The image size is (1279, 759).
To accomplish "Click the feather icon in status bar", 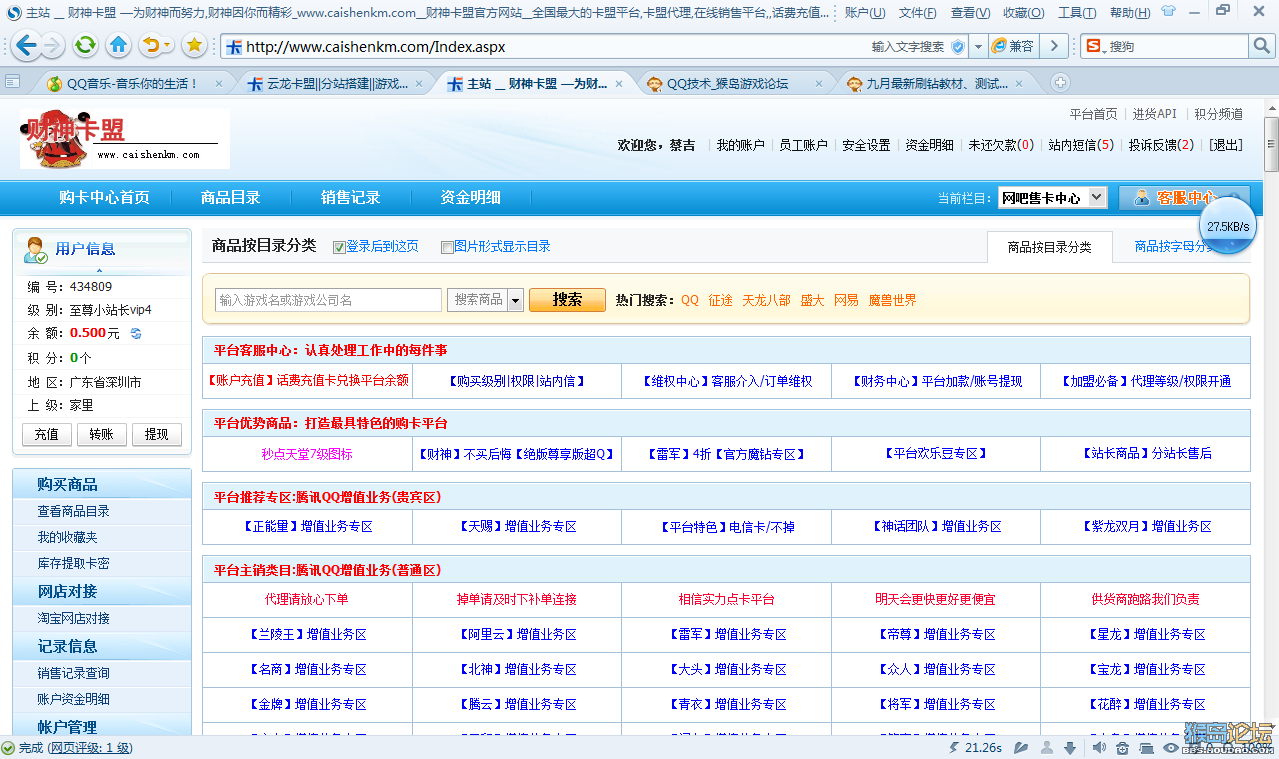I will click(x=1021, y=747).
